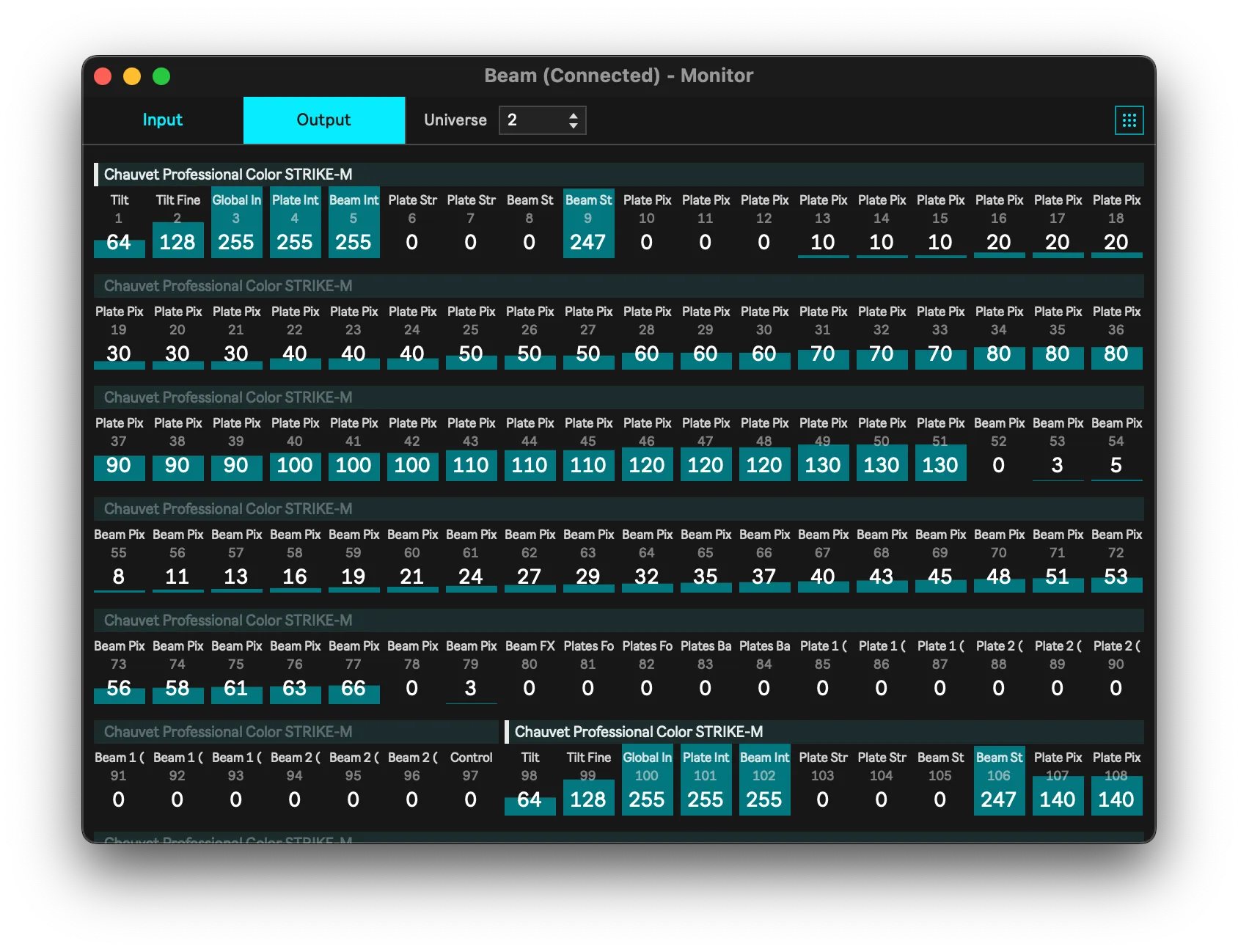Select Plate 1 ( channel 85 cell
The height and width of the screenshot is (952, 1238).
click(823, 670)
